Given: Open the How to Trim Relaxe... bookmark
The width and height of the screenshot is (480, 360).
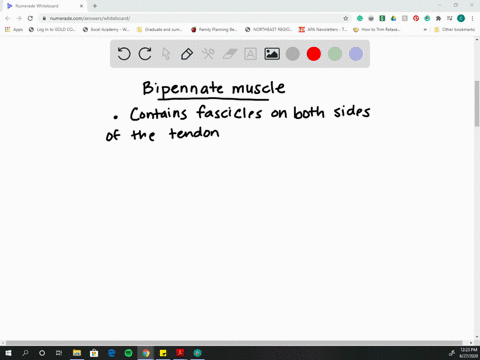Looking at the screenshot, I should point(377,29).
